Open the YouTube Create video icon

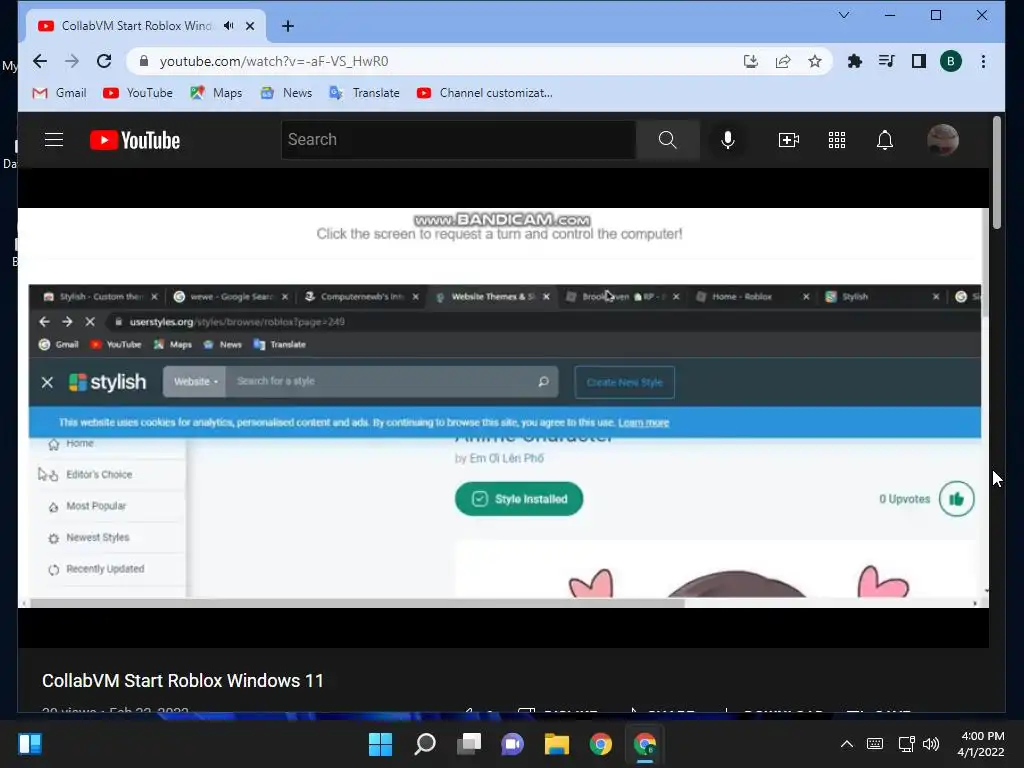[789, 140]
